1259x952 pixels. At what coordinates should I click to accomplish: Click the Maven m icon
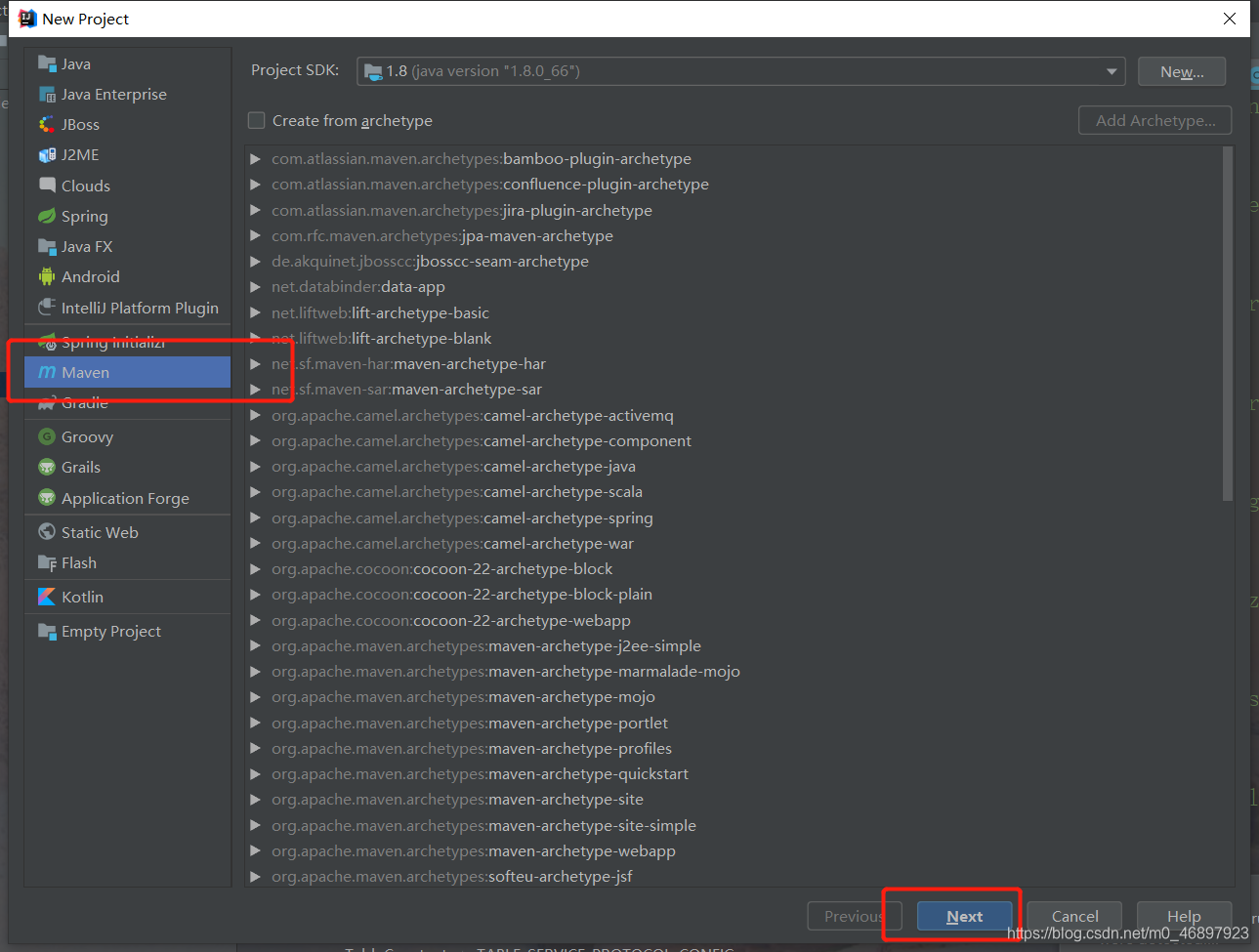[47, 372]
